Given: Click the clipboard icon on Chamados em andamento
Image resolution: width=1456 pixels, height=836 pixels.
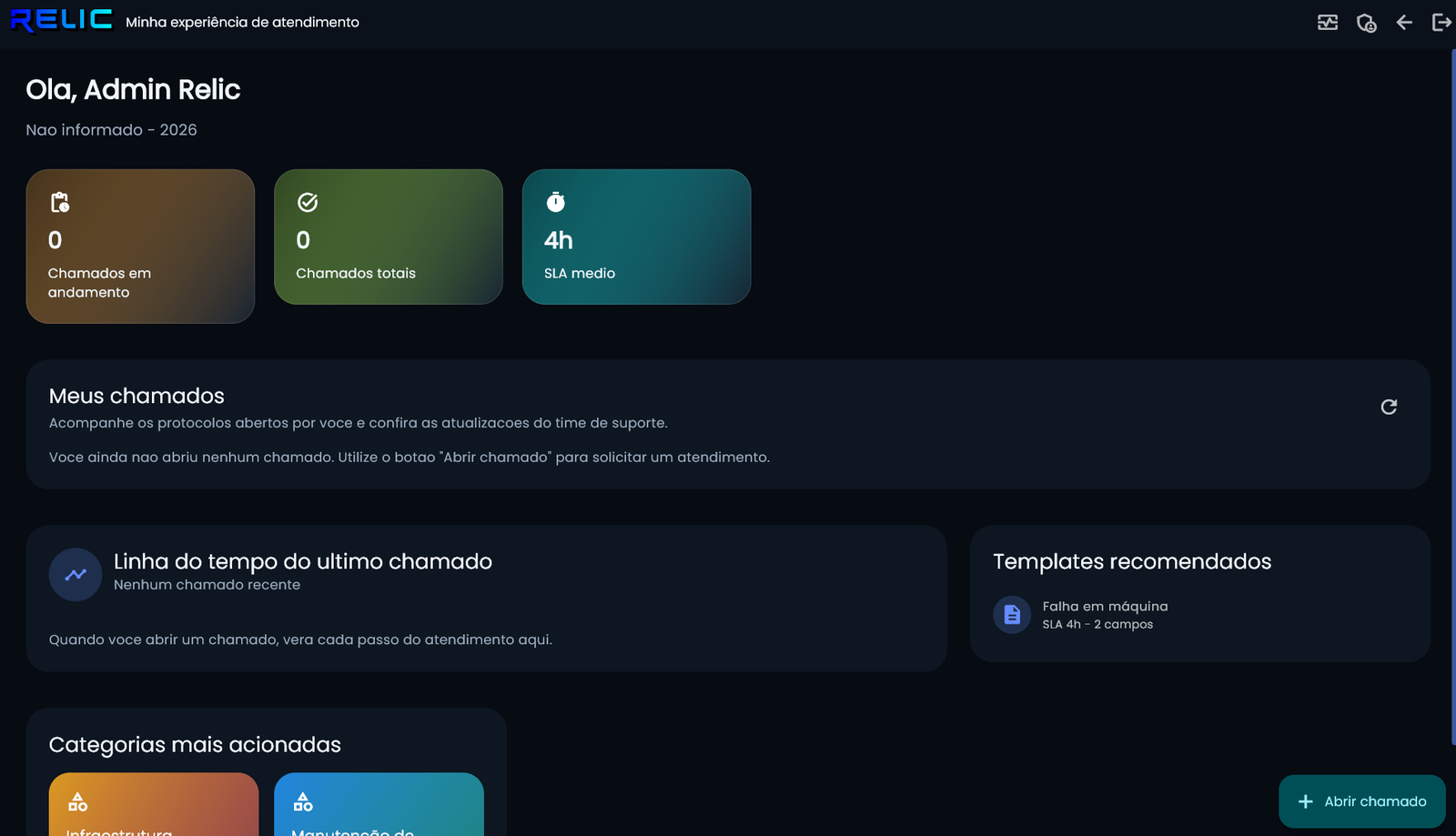Looking at the screenshot, I should click(x=60, y=202).
